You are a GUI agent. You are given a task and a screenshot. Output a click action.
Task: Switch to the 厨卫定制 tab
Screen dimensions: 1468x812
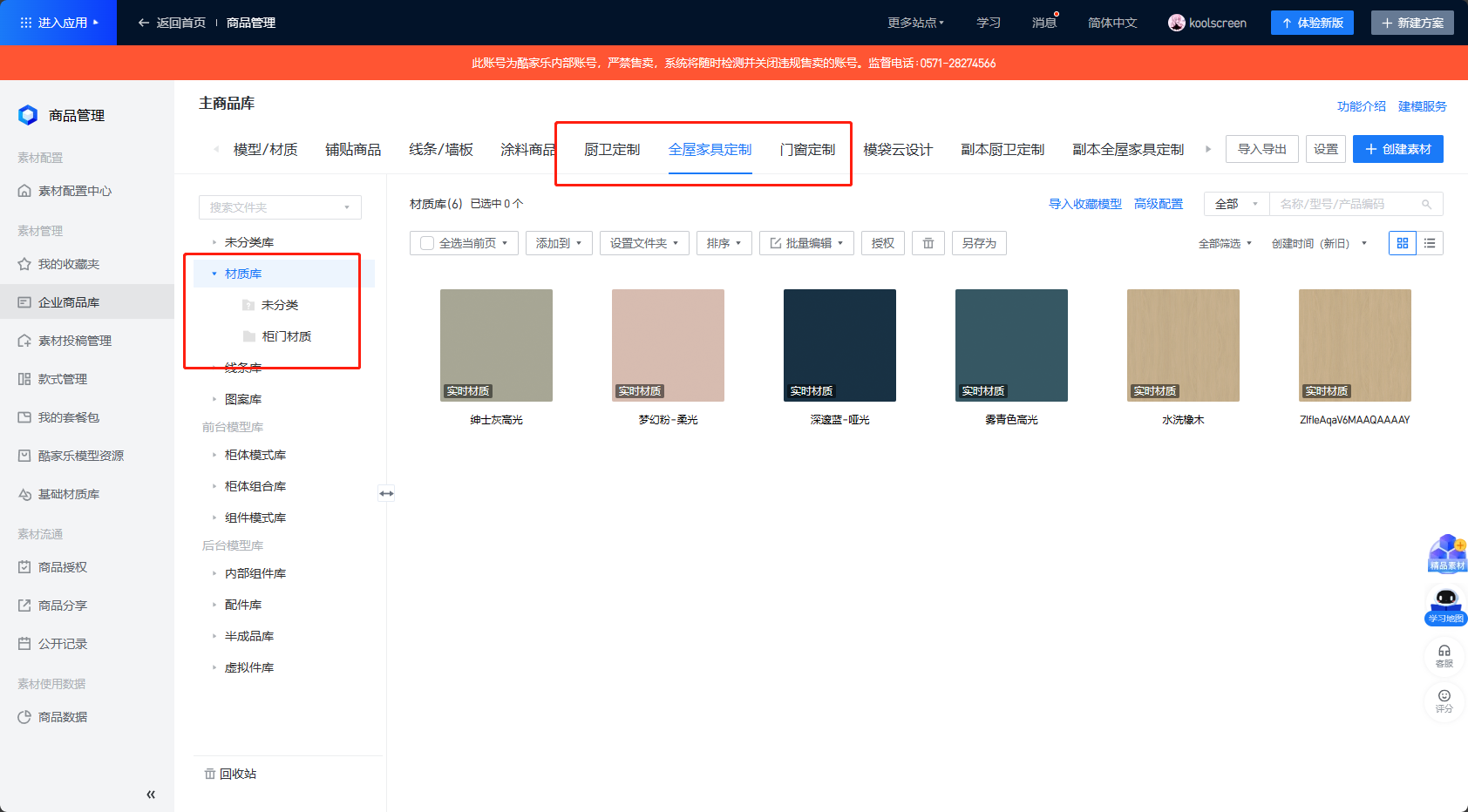pyautogui.click(x=612, y=150)
